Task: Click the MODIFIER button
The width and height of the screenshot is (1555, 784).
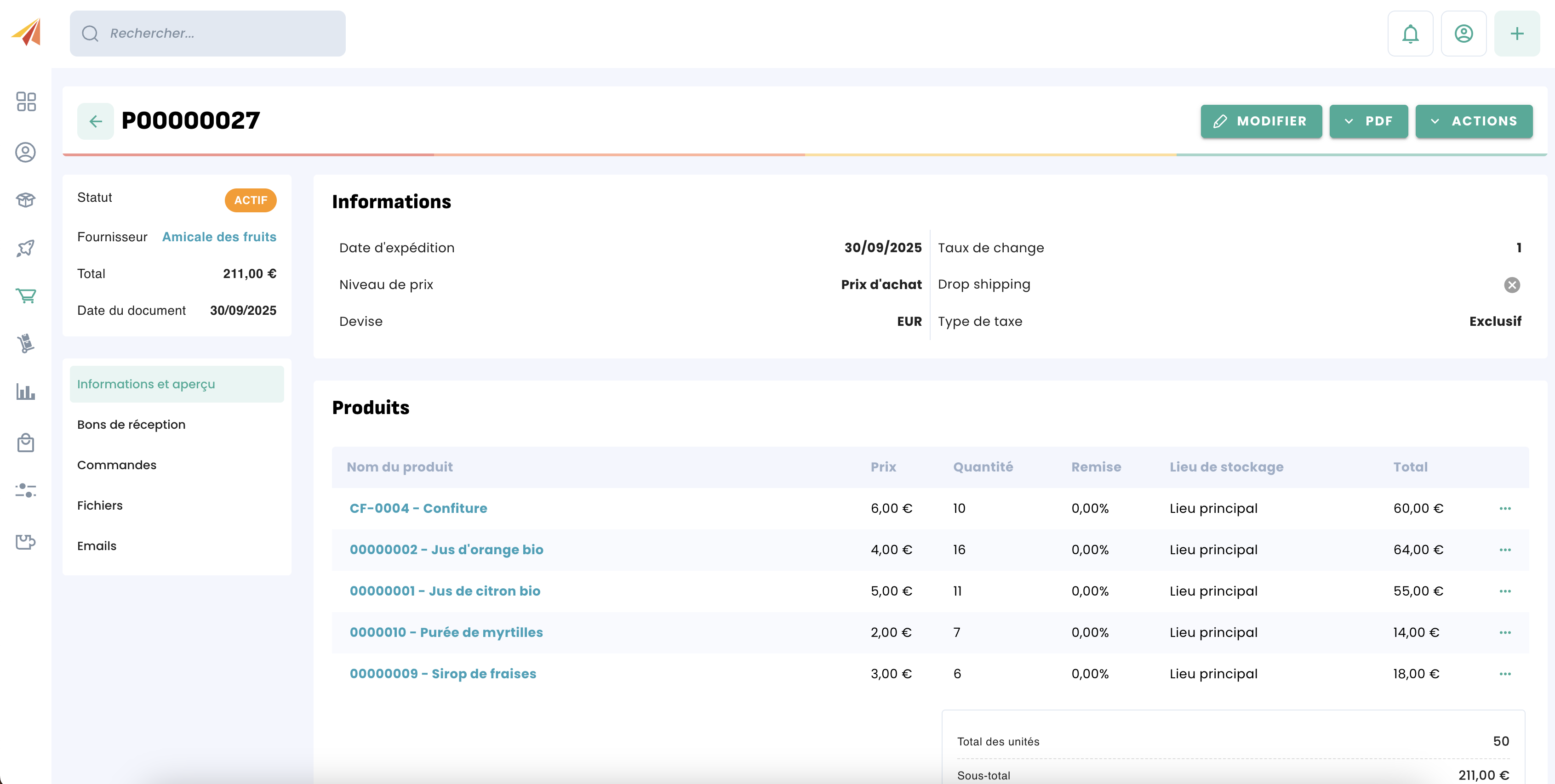Action: point(1260,121)
